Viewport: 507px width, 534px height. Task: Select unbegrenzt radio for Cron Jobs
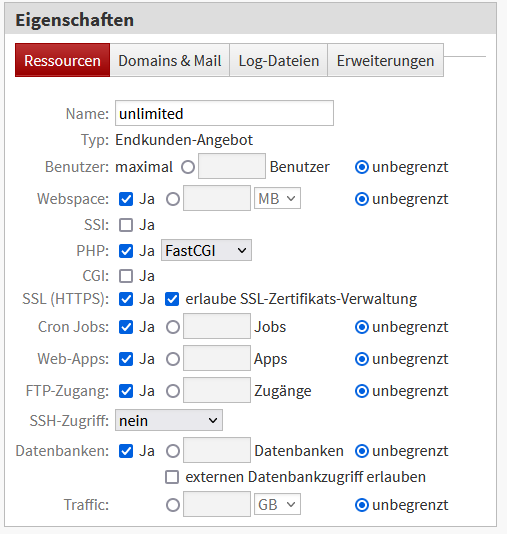(x=362, y=327)
